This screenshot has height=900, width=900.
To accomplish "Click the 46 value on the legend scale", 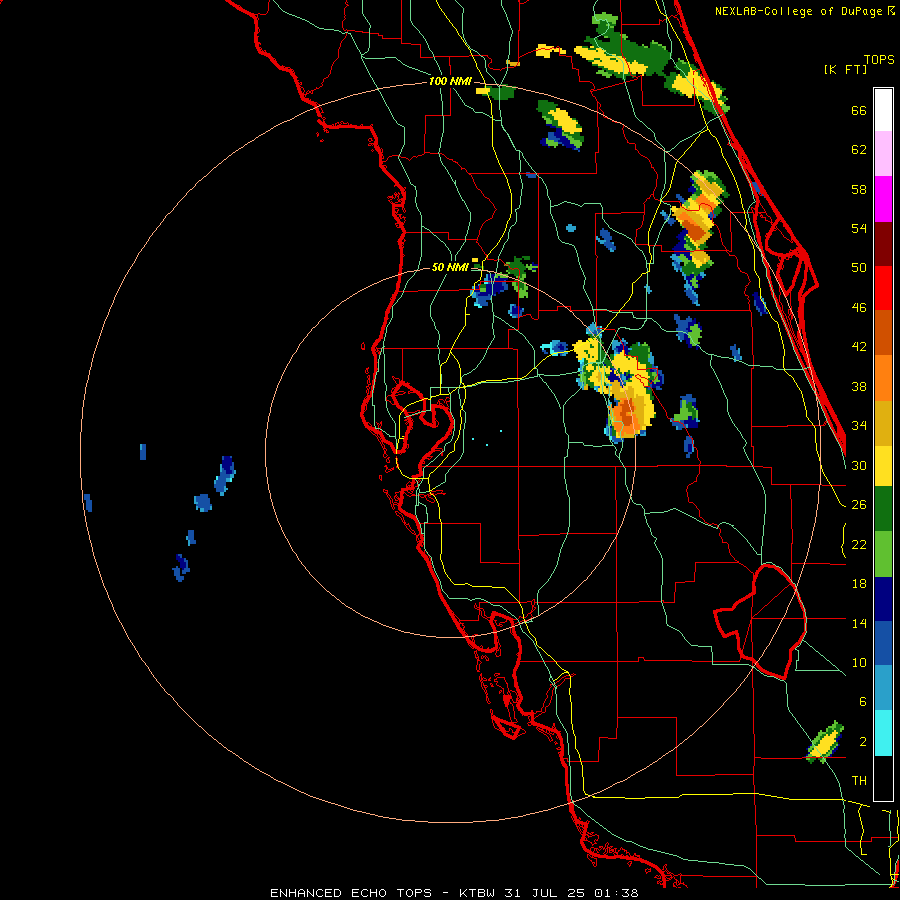I will 859,308.
